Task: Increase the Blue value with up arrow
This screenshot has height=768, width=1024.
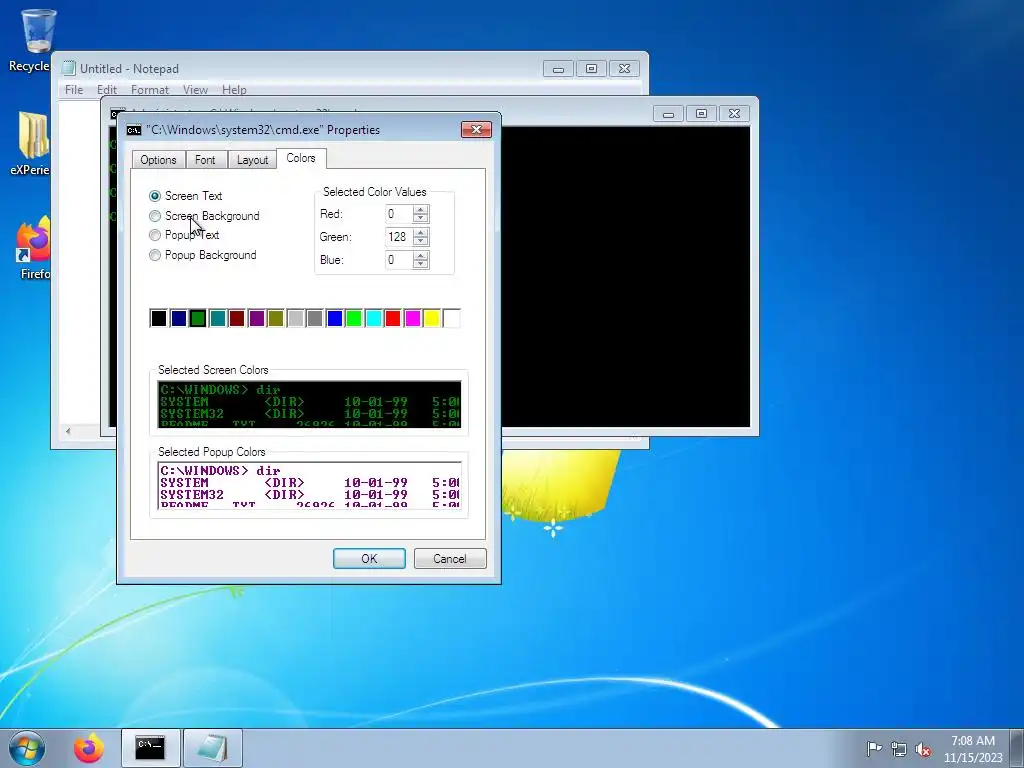Action: [421, 255]
